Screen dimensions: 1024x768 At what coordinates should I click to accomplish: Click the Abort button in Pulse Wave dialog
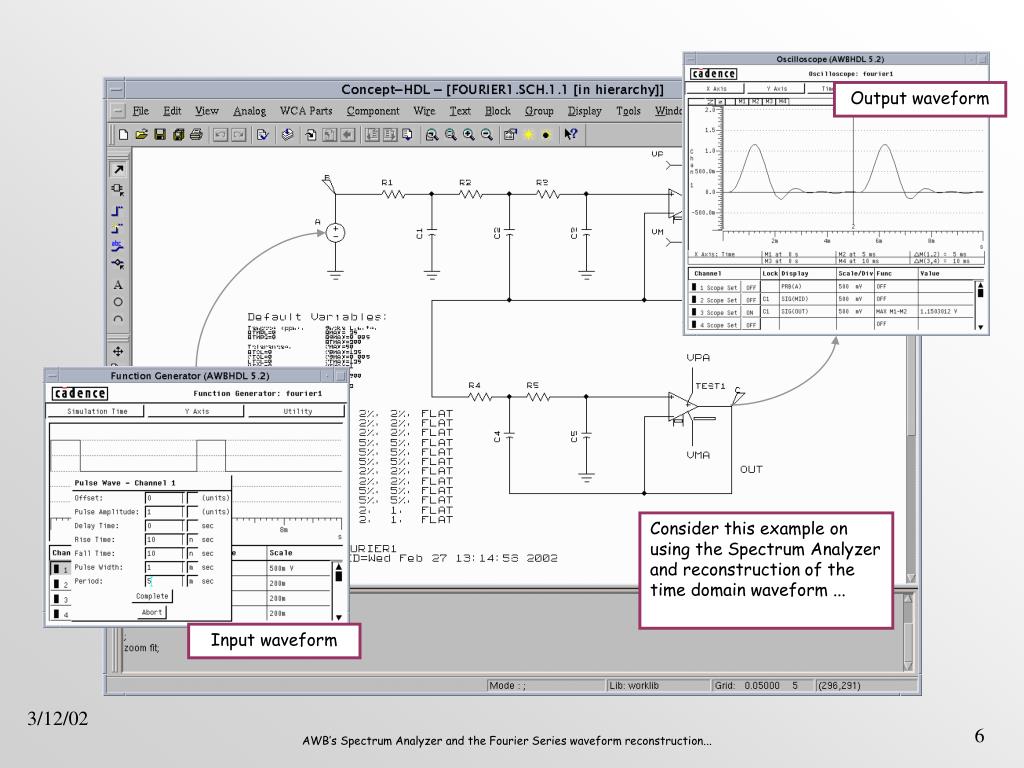[152, 613]
